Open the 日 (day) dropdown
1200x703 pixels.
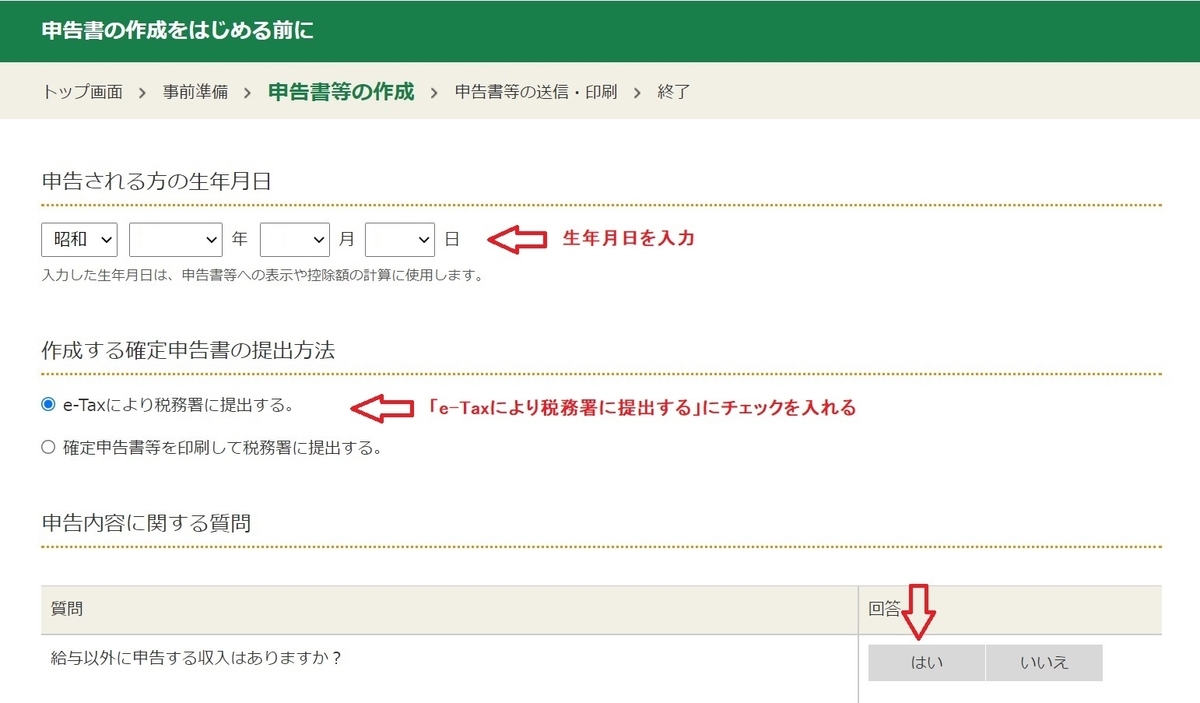point(400,239)
